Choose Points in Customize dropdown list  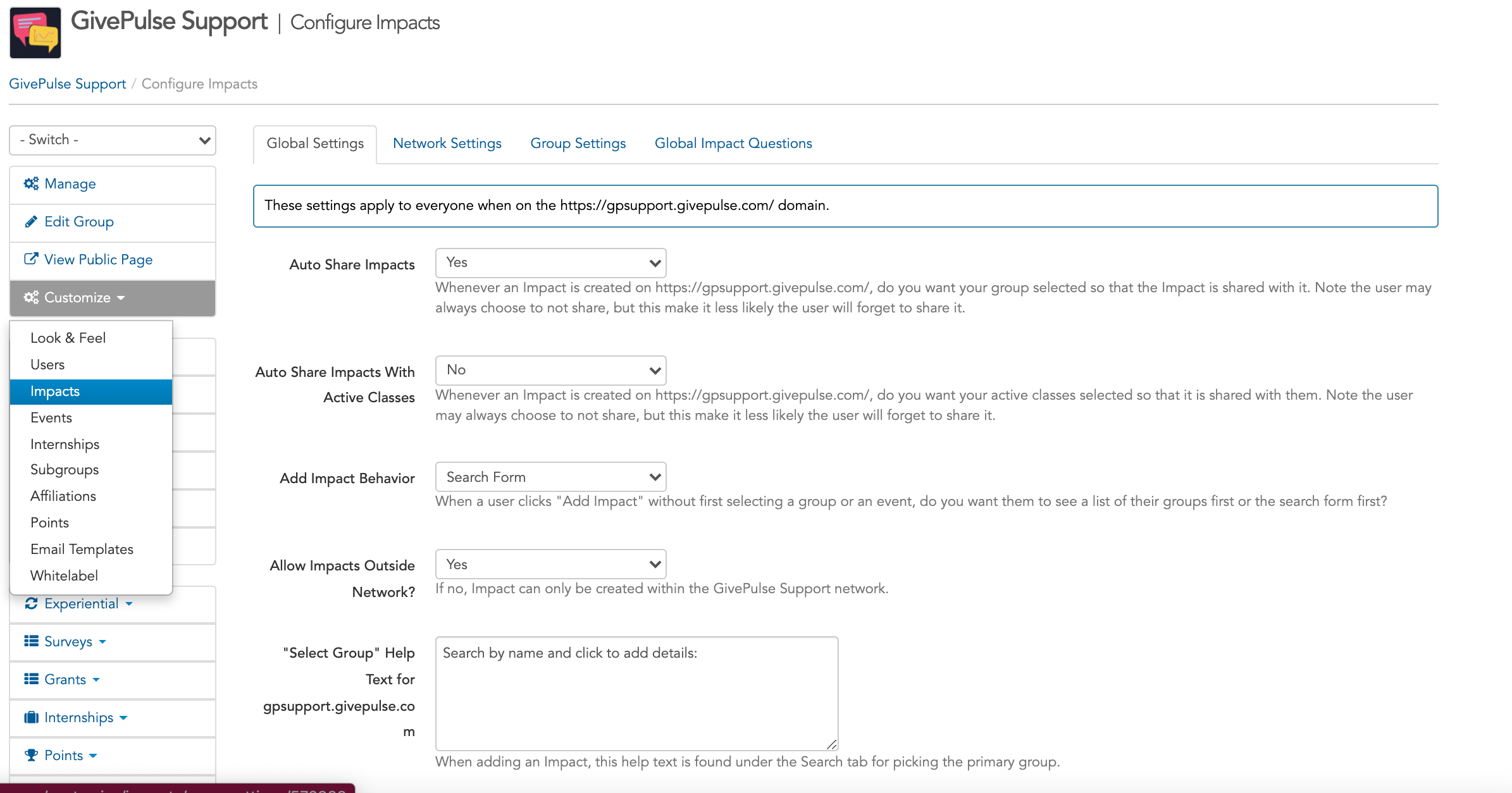[91, 523]
